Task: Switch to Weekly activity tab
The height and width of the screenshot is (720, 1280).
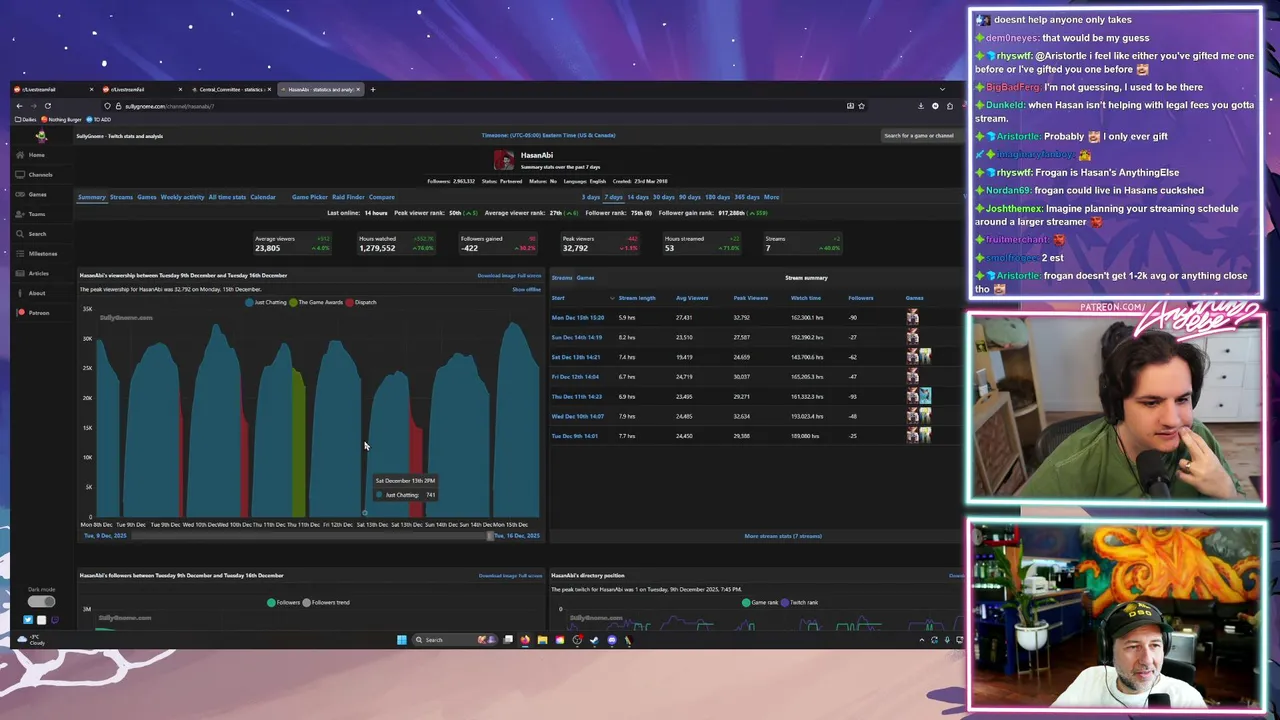Action: tap(182, 197)
